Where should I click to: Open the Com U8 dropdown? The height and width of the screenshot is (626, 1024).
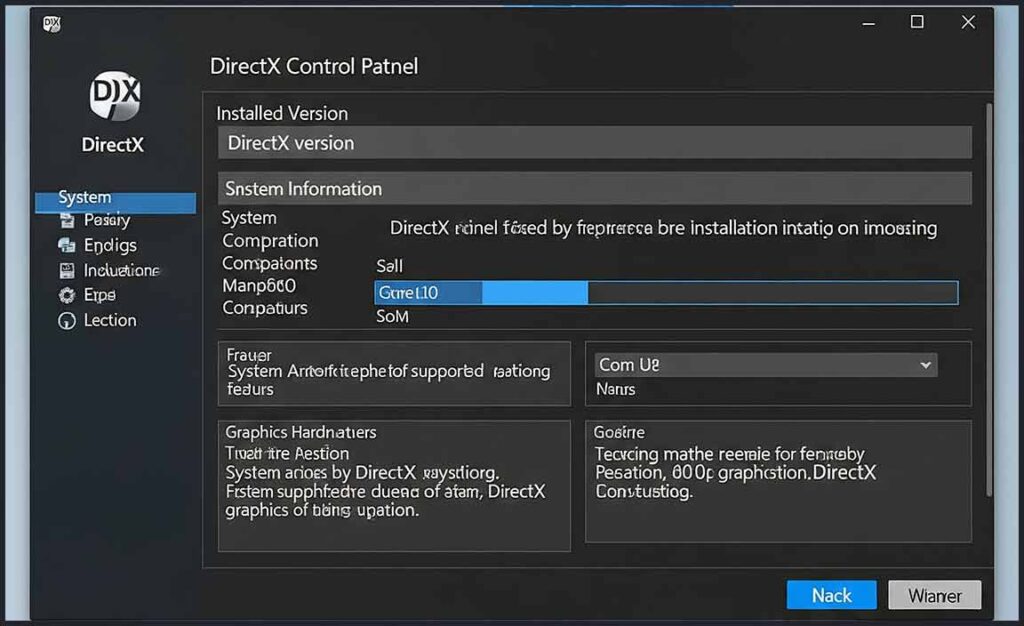click(765, 364)
